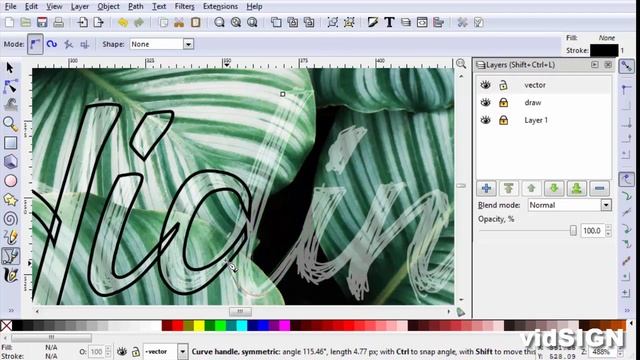Enable straight line segments mode
The height and width of the screenshot is (360, 640).
(68, 44)
